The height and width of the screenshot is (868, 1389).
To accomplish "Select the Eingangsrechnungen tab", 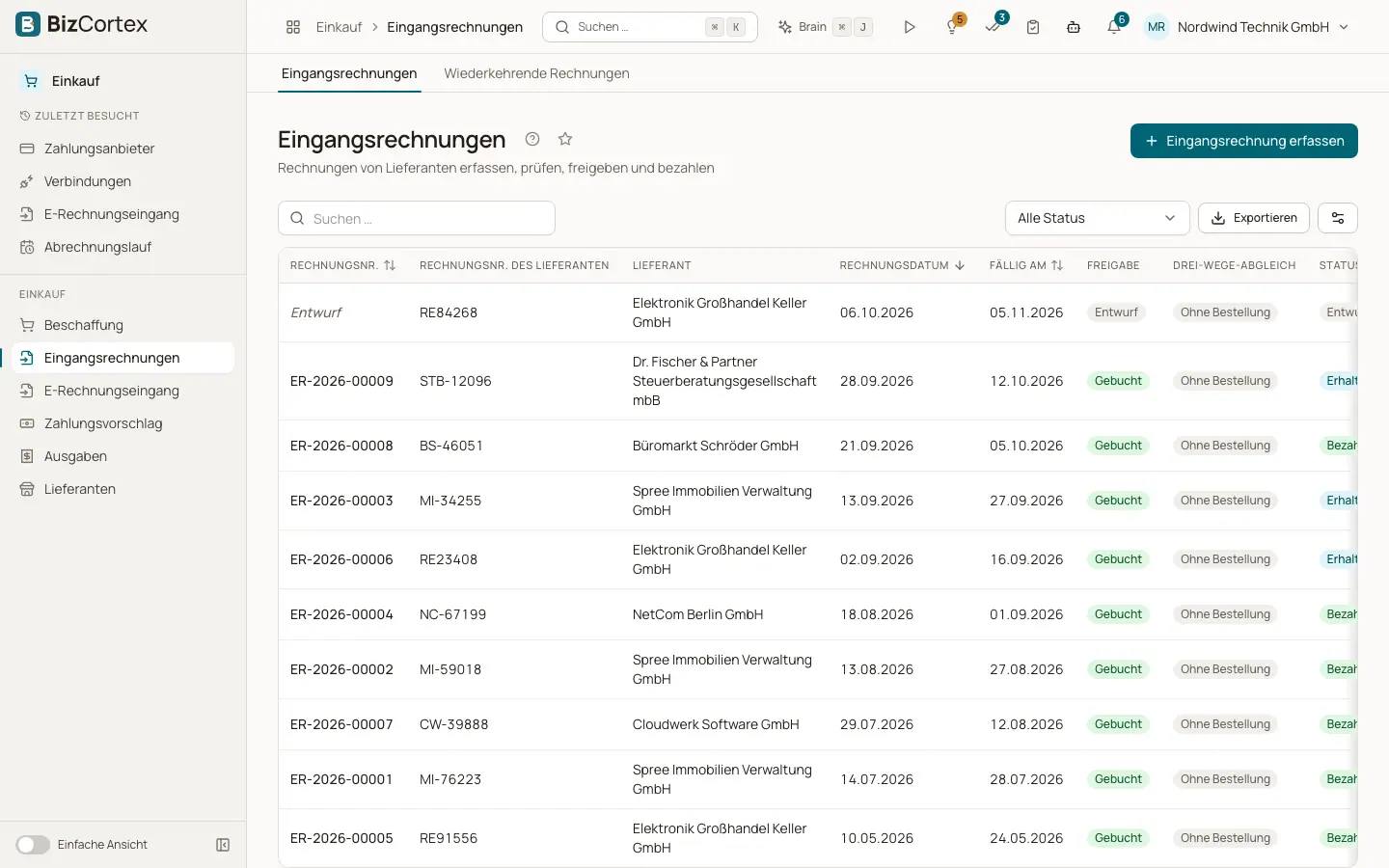I will [x=349, y=73].
